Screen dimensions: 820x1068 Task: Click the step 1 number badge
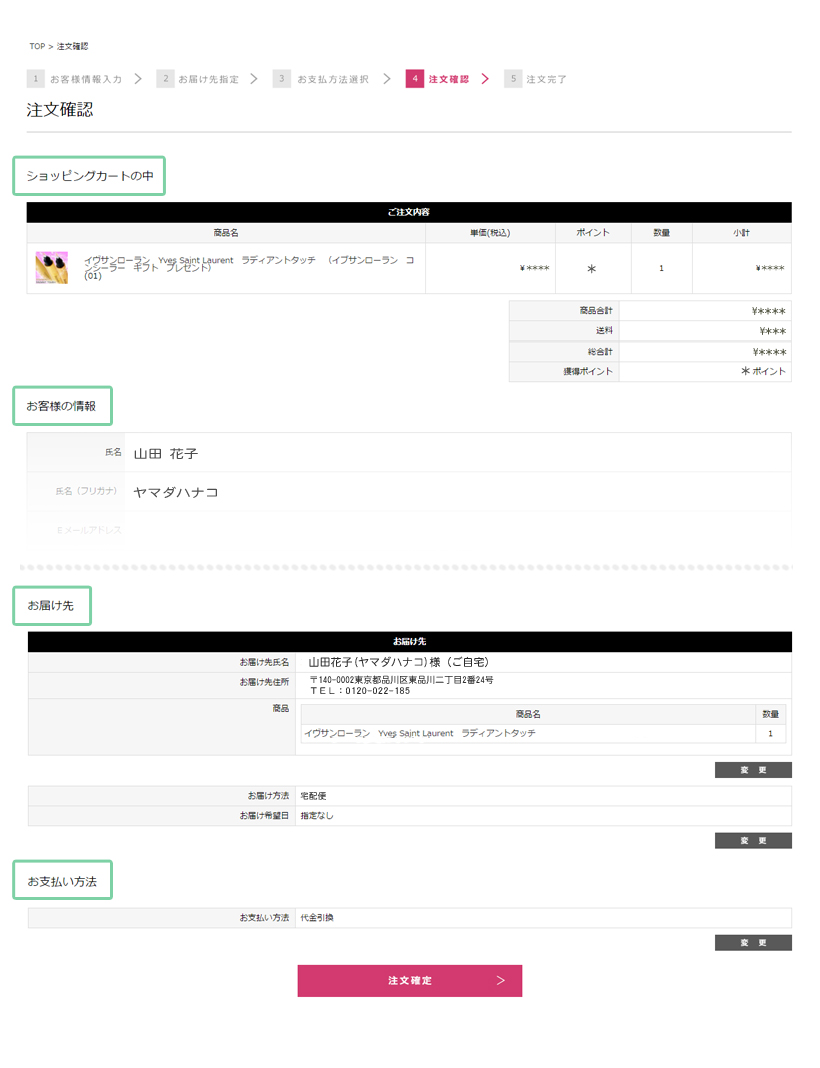(x=36, y=79)
